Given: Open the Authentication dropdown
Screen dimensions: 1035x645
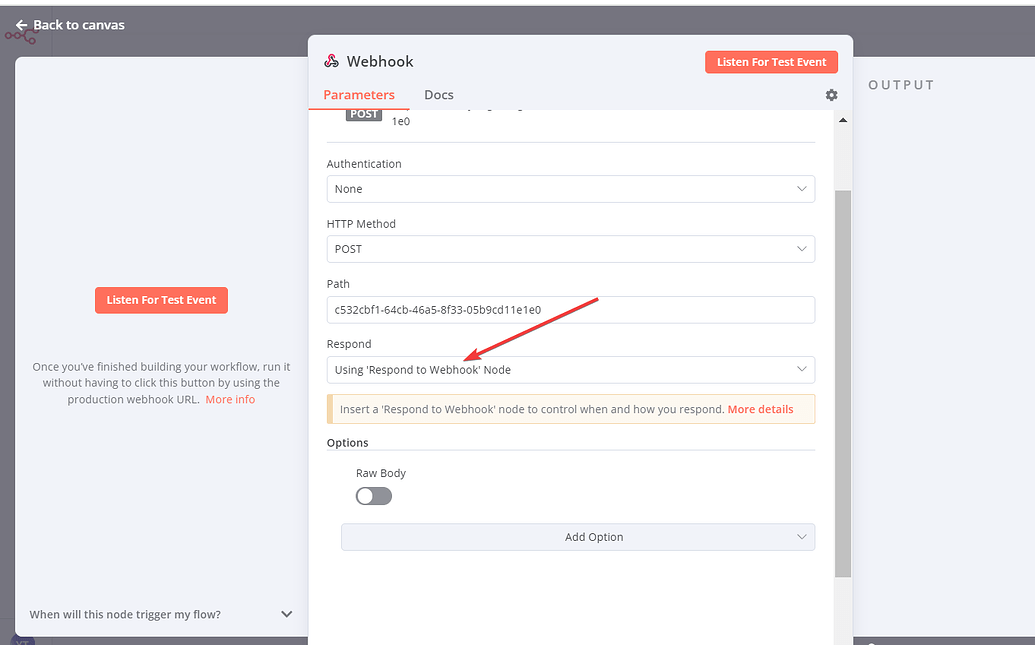Looking at the screenshot, I should (570, 189).
